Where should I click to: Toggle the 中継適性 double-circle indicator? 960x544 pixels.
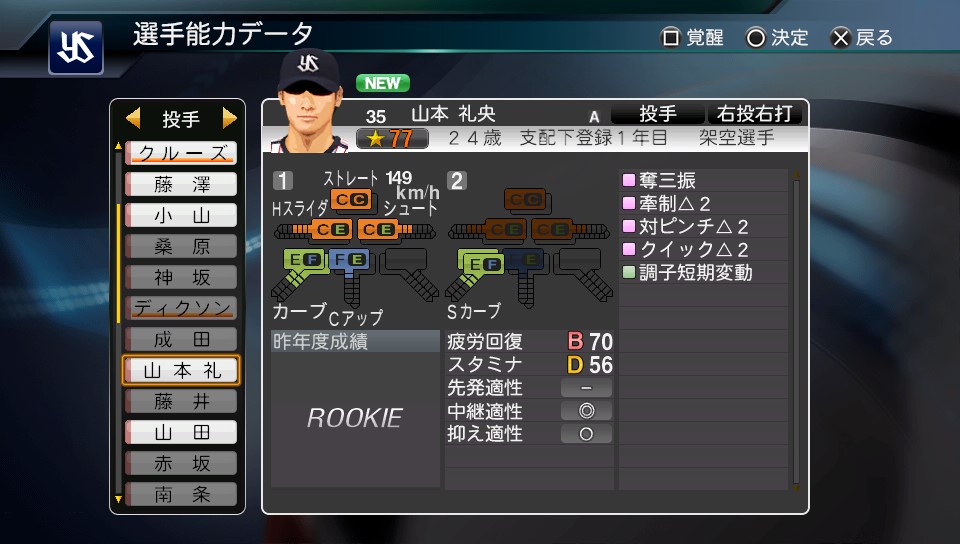coord(587,411)
